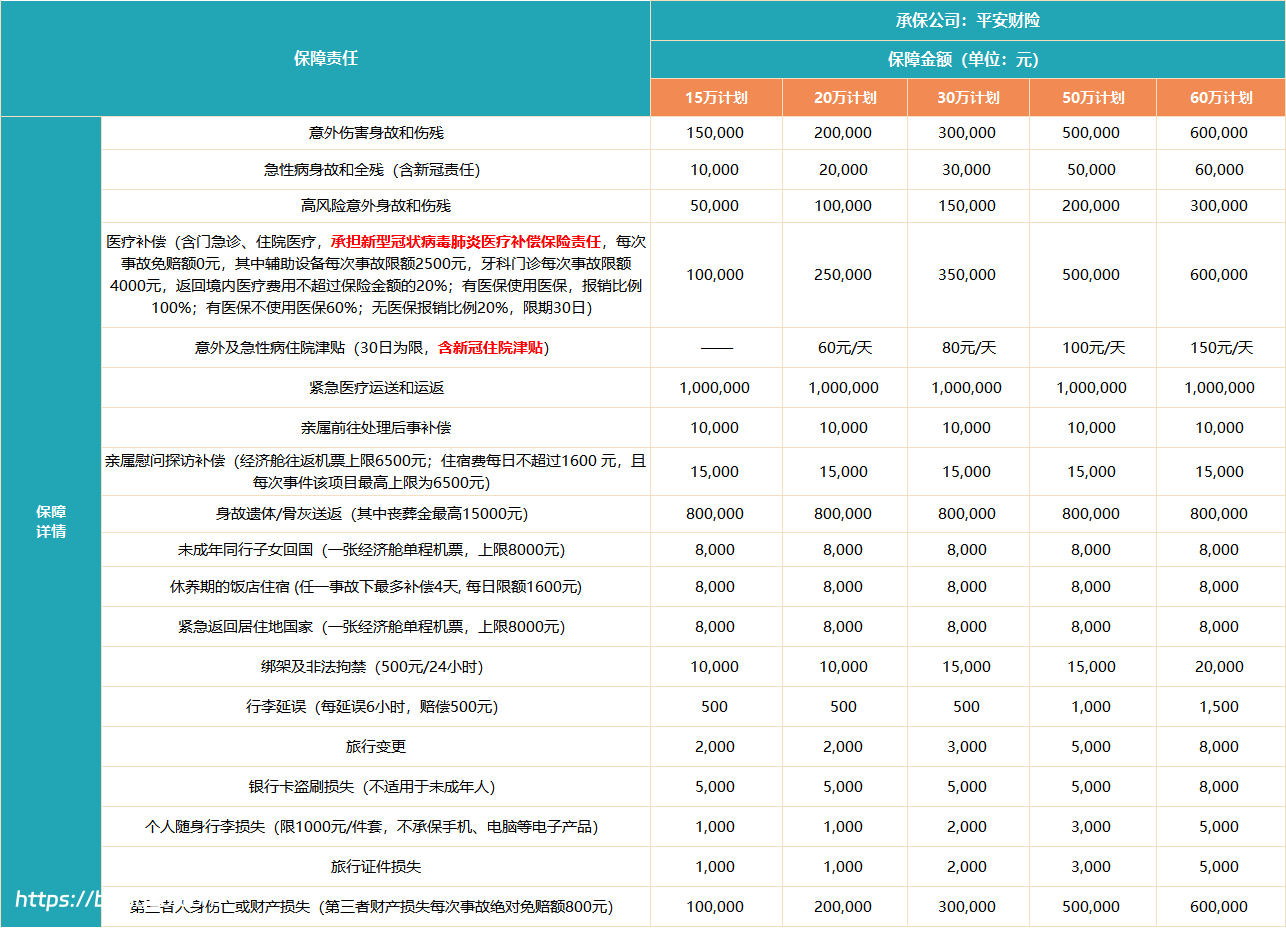This screenshot has height=928, width=1286.
Task: Click the 亲属前往处理后事补偿 row label
Action: pyautogui.click(x=375, y=427)
